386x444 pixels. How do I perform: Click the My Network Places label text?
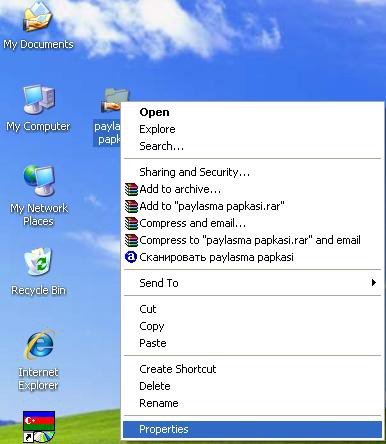click(39, 214)
